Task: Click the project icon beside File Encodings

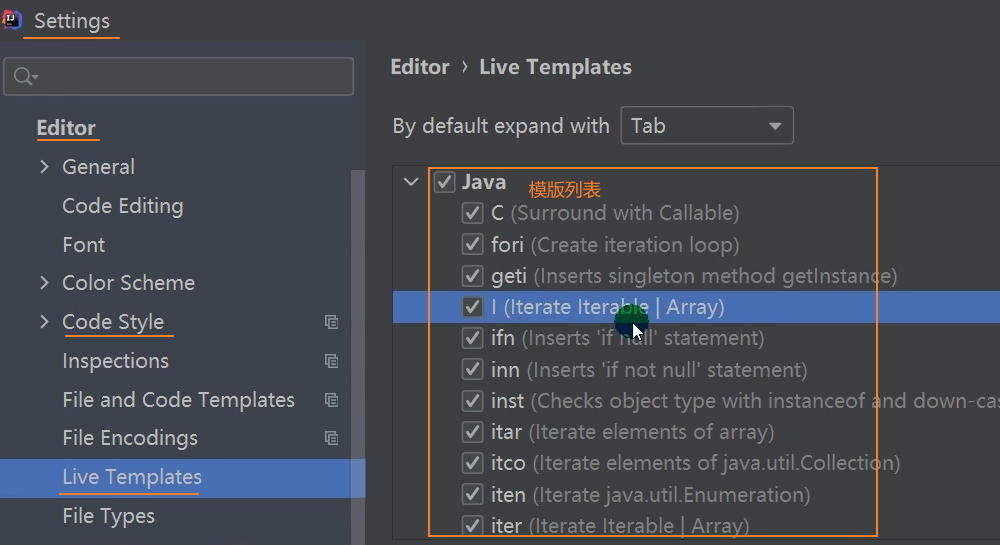Action: [x=331, y=438]
